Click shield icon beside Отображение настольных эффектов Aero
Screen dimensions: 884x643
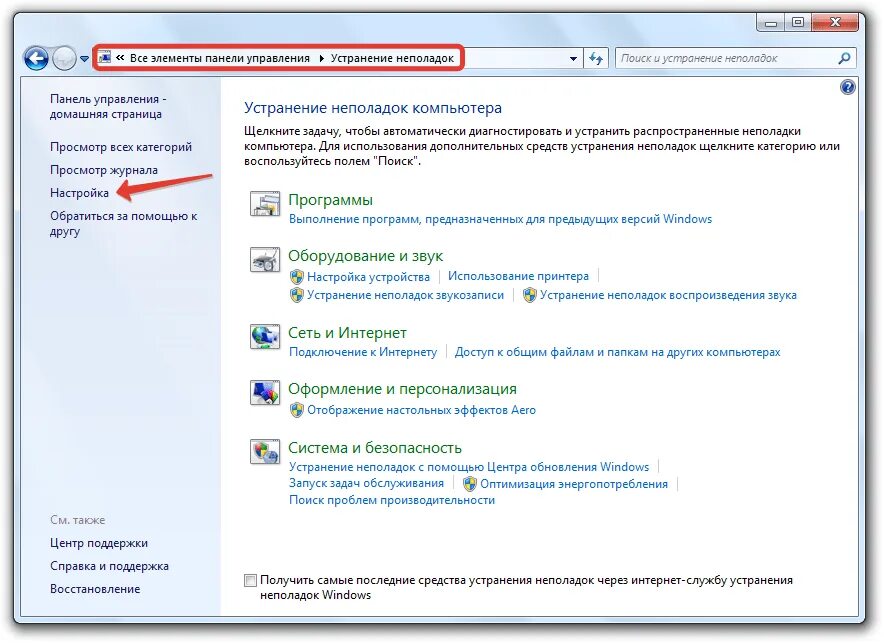297,410
